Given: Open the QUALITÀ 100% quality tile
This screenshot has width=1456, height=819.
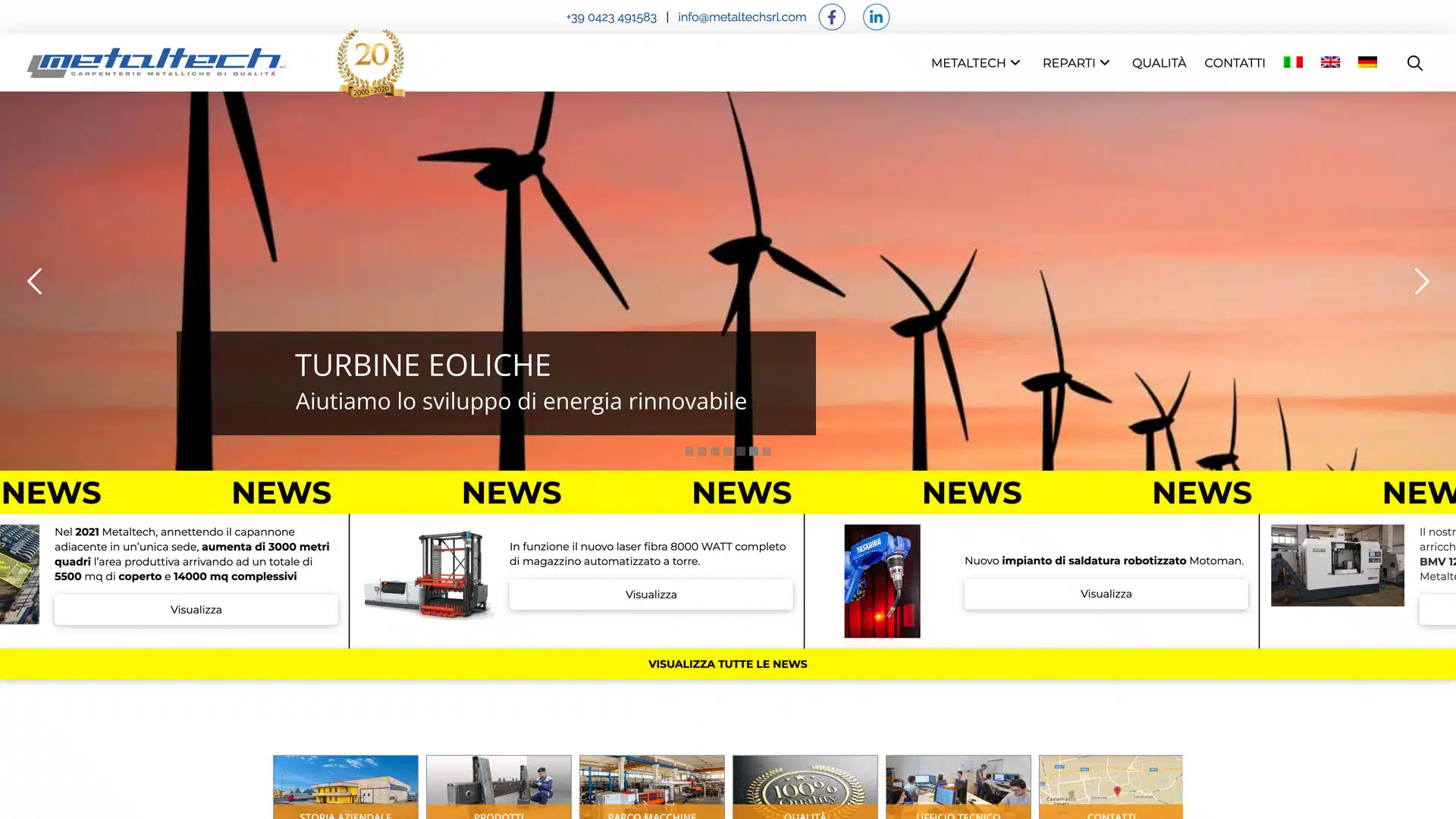Looking at the screenshot, I should (x=805, y=786).
